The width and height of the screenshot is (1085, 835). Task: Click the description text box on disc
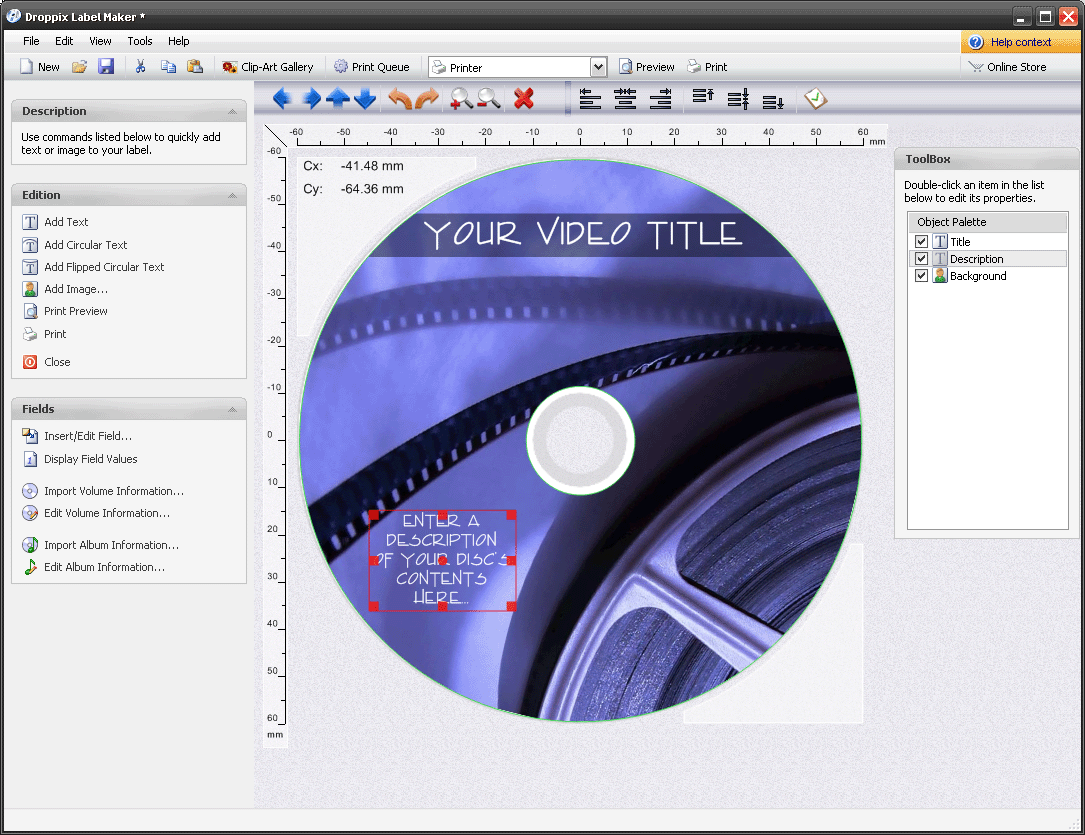click(x=442, y=560)
